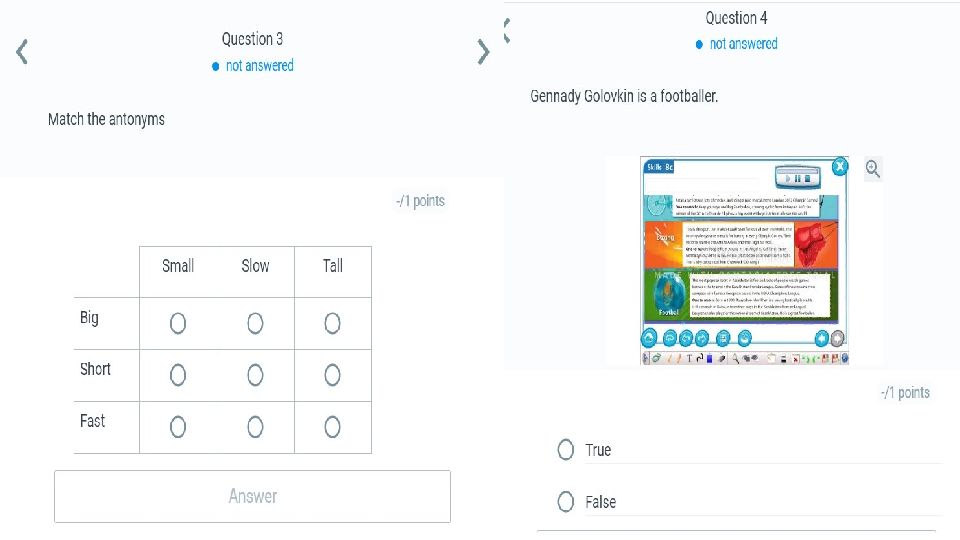Match Fast with Tall radio button

(332, 427)
